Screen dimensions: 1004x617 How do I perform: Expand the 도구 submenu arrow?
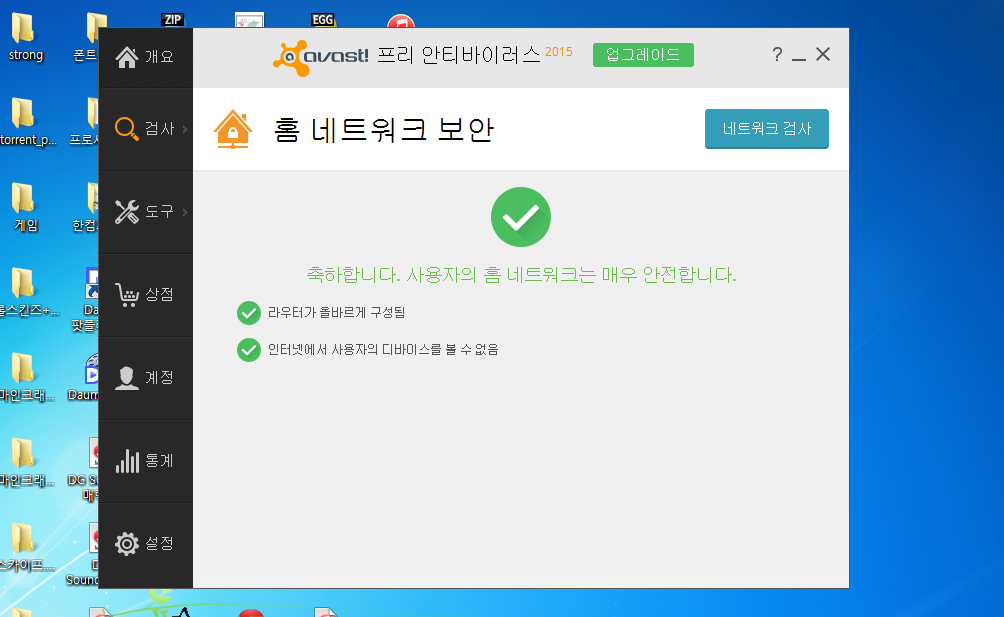(185, 212)
